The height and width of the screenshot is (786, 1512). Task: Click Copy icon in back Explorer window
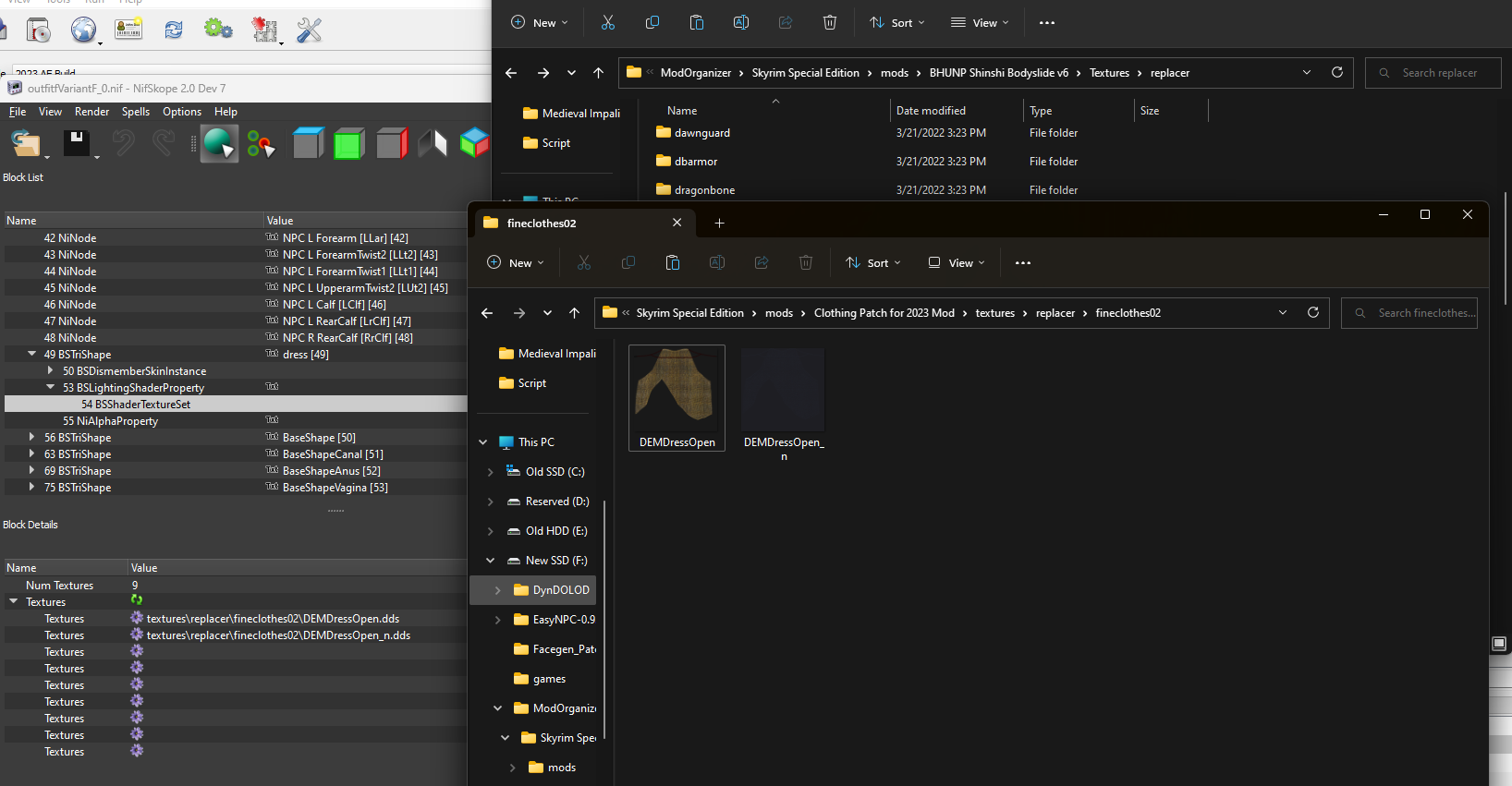click(652, 23)
